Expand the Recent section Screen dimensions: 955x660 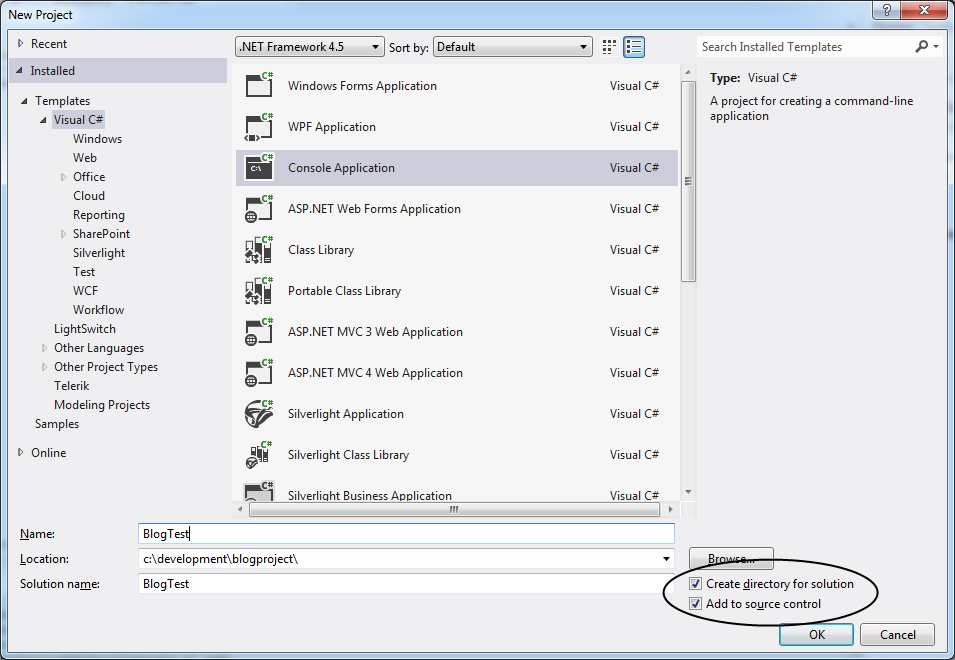(x=21, y=43)
